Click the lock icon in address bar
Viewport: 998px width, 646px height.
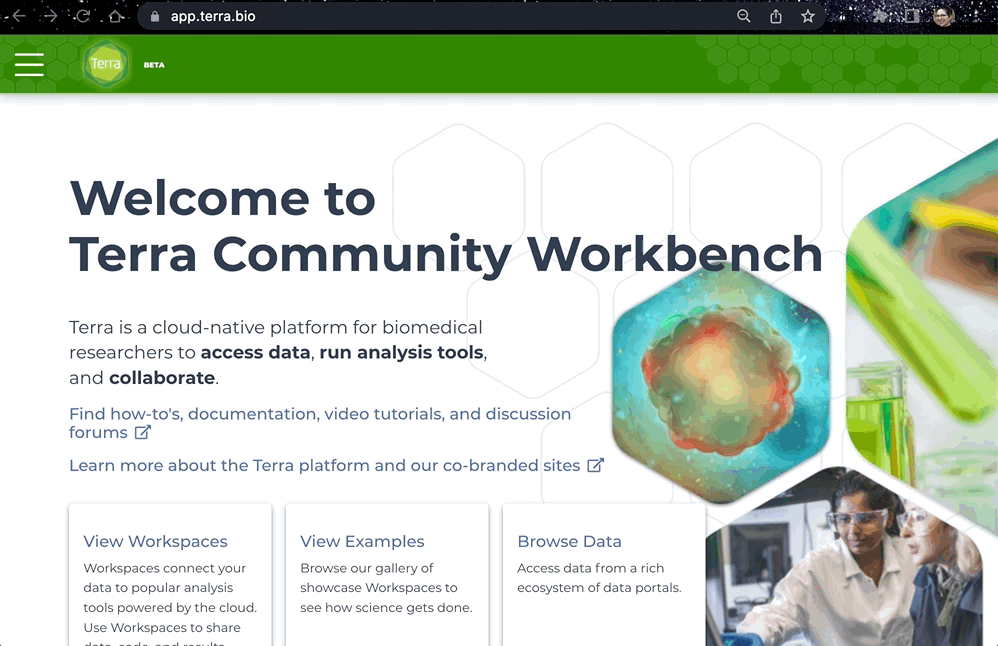(x=155, y=17)
